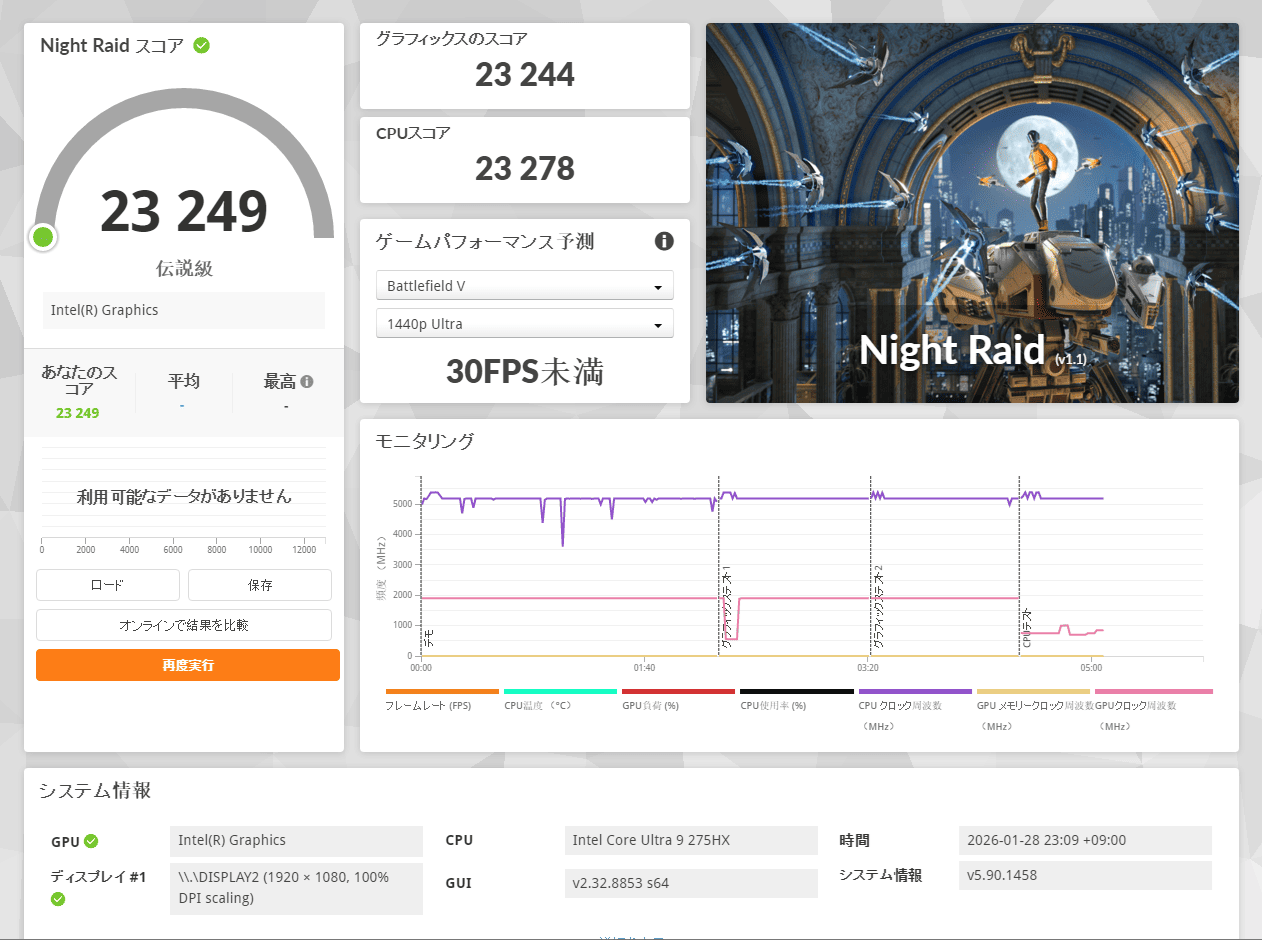Image resolution: width=1262 pixels, height=940 pixels.
Task: Click the Night Raid preview image
Action: coord(972,213)
